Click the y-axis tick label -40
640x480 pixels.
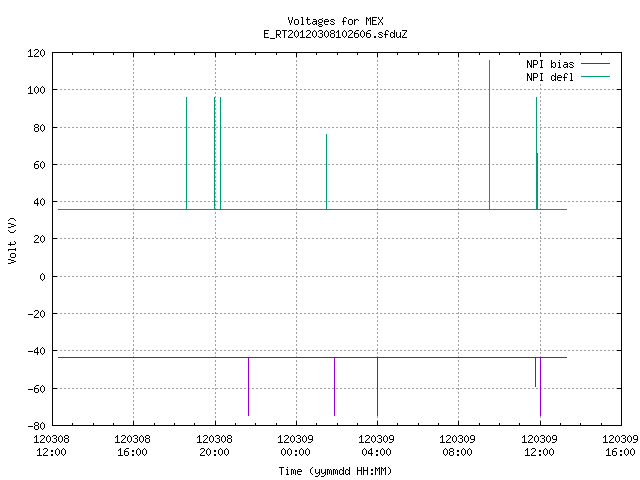click(36, 351)
